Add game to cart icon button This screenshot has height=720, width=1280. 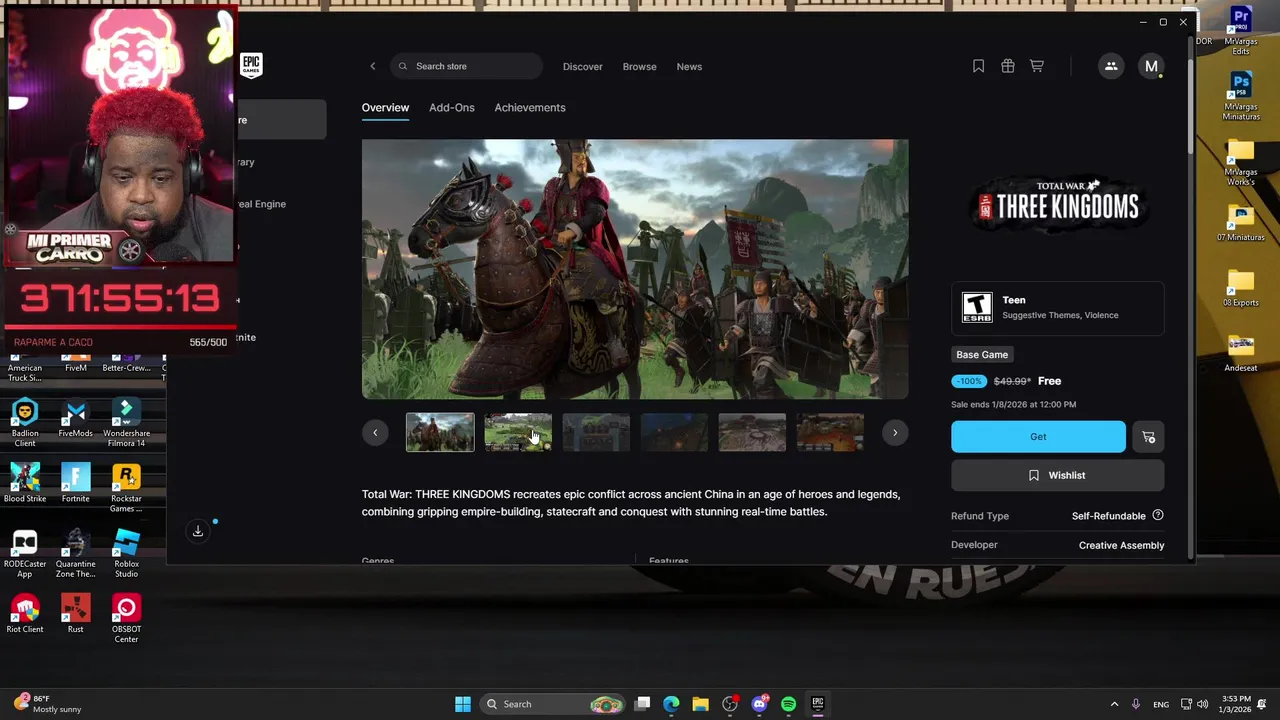pos(1148,437)
